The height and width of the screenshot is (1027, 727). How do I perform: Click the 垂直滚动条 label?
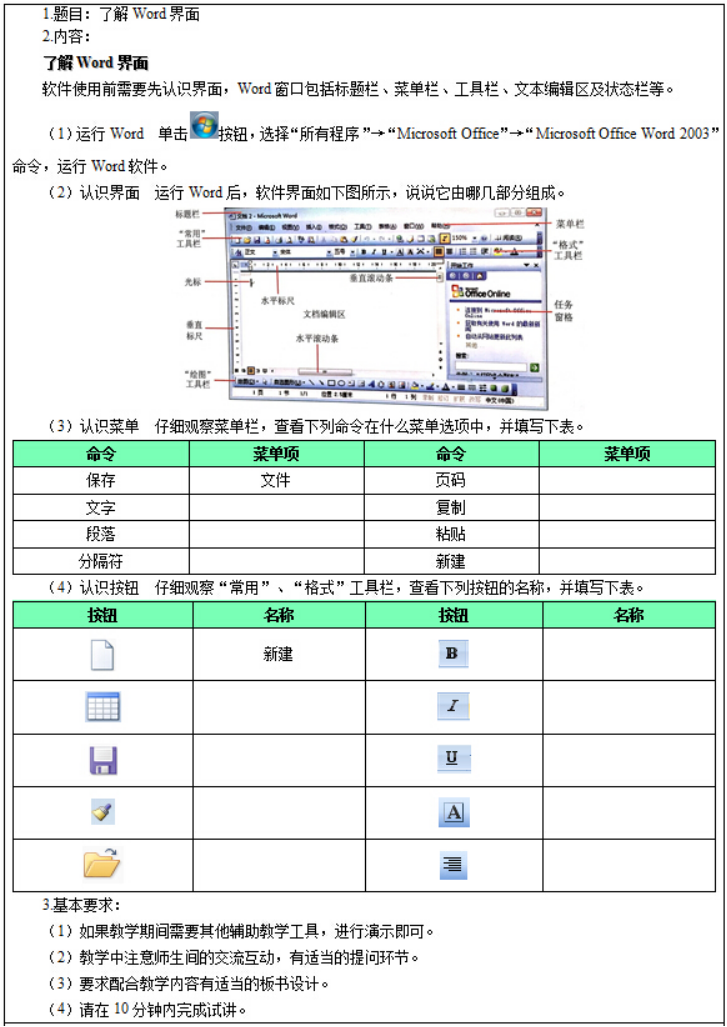tap(371, 278)
